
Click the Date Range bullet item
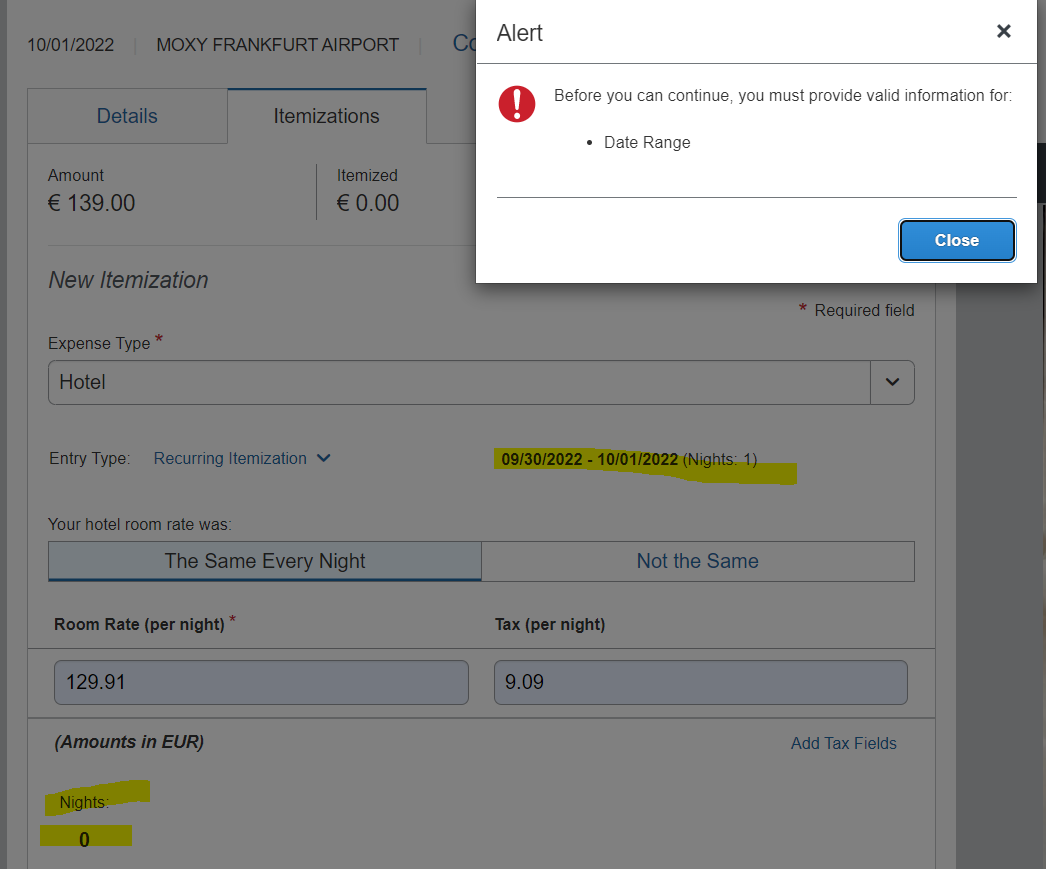point(646,142)
